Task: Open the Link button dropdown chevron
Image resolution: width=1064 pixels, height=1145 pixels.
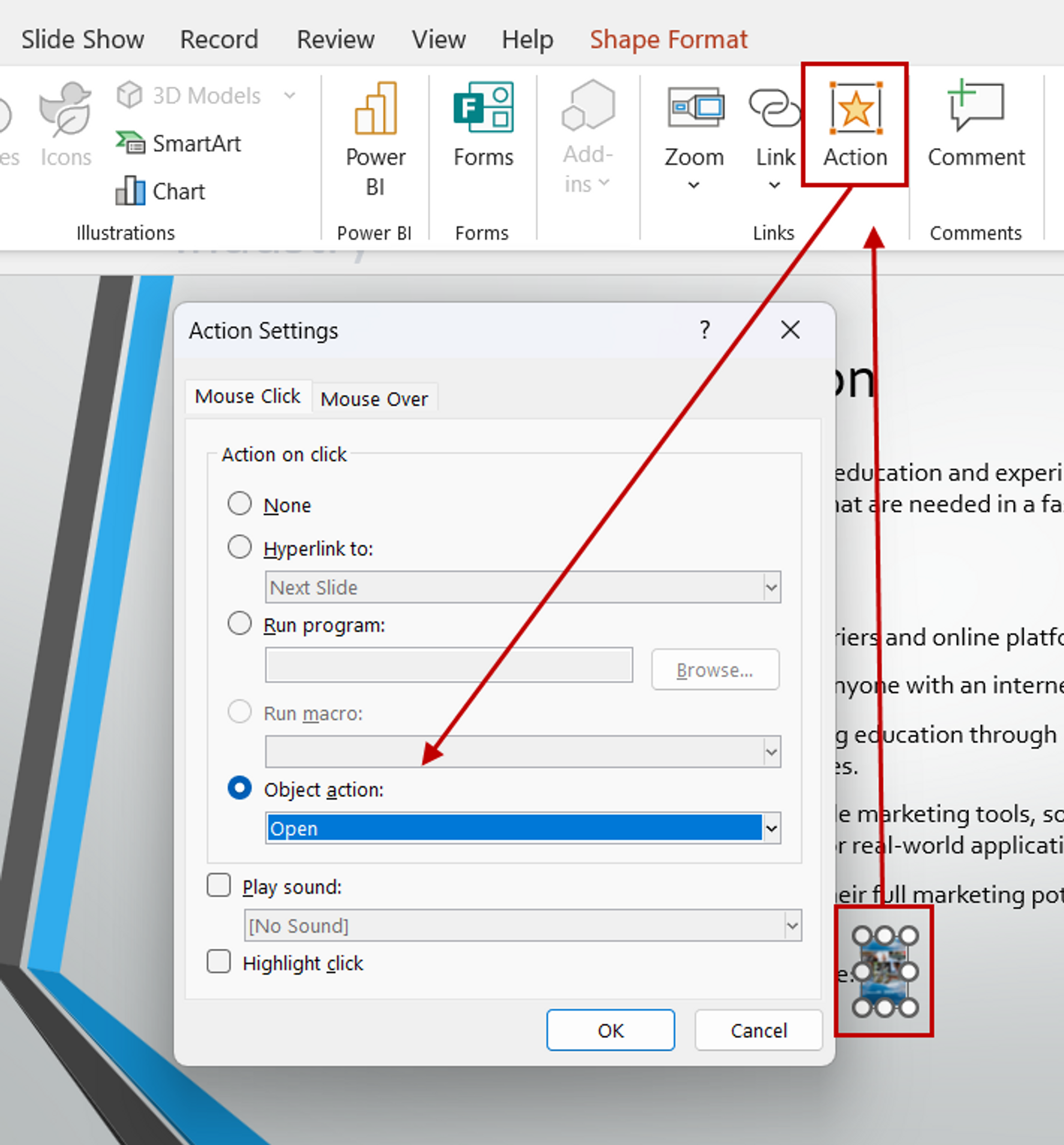Action: pos(774,185)
